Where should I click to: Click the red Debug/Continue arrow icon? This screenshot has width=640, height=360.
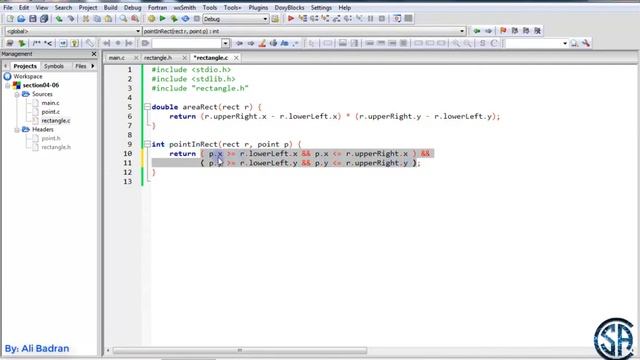(x=291, y=19)
